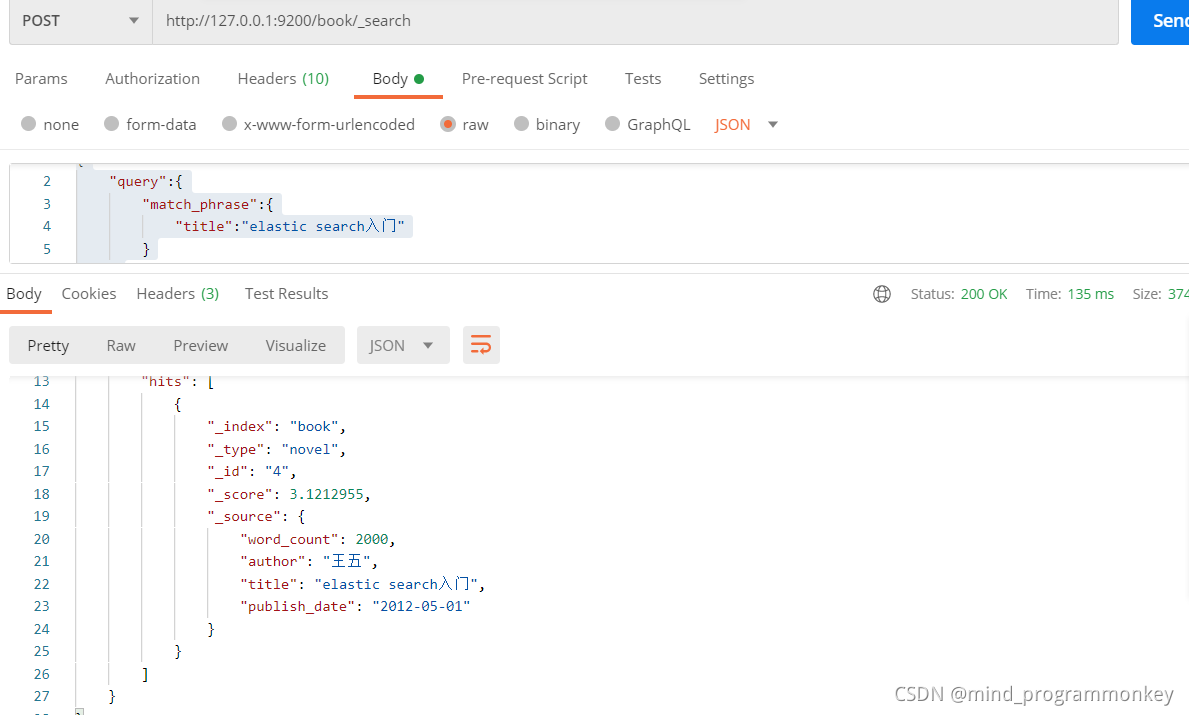The width and height of the screenshot is (1189, 715).
Task: Click the "_index": "book" line
Action: click(x=277, y=426)
